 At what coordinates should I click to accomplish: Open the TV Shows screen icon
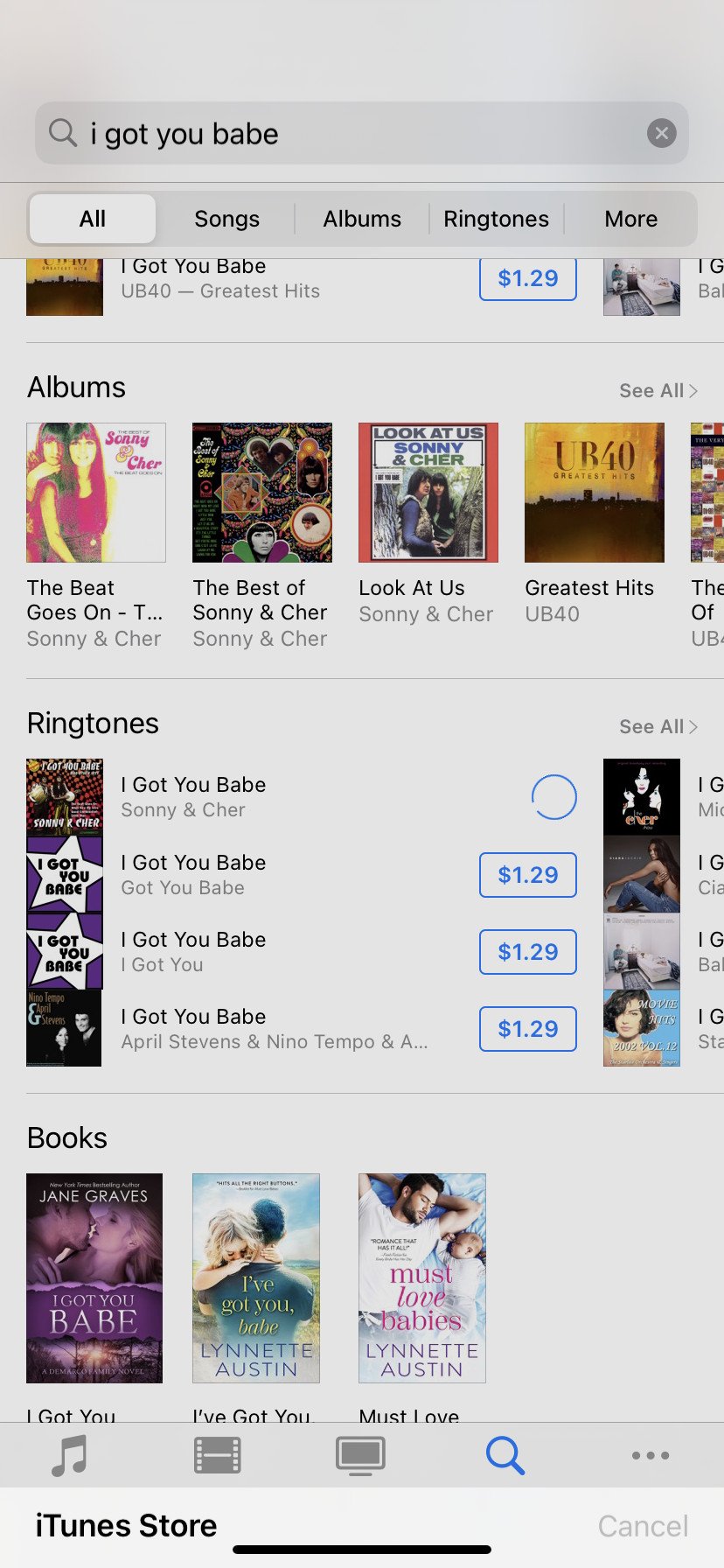coord(360,1456)
